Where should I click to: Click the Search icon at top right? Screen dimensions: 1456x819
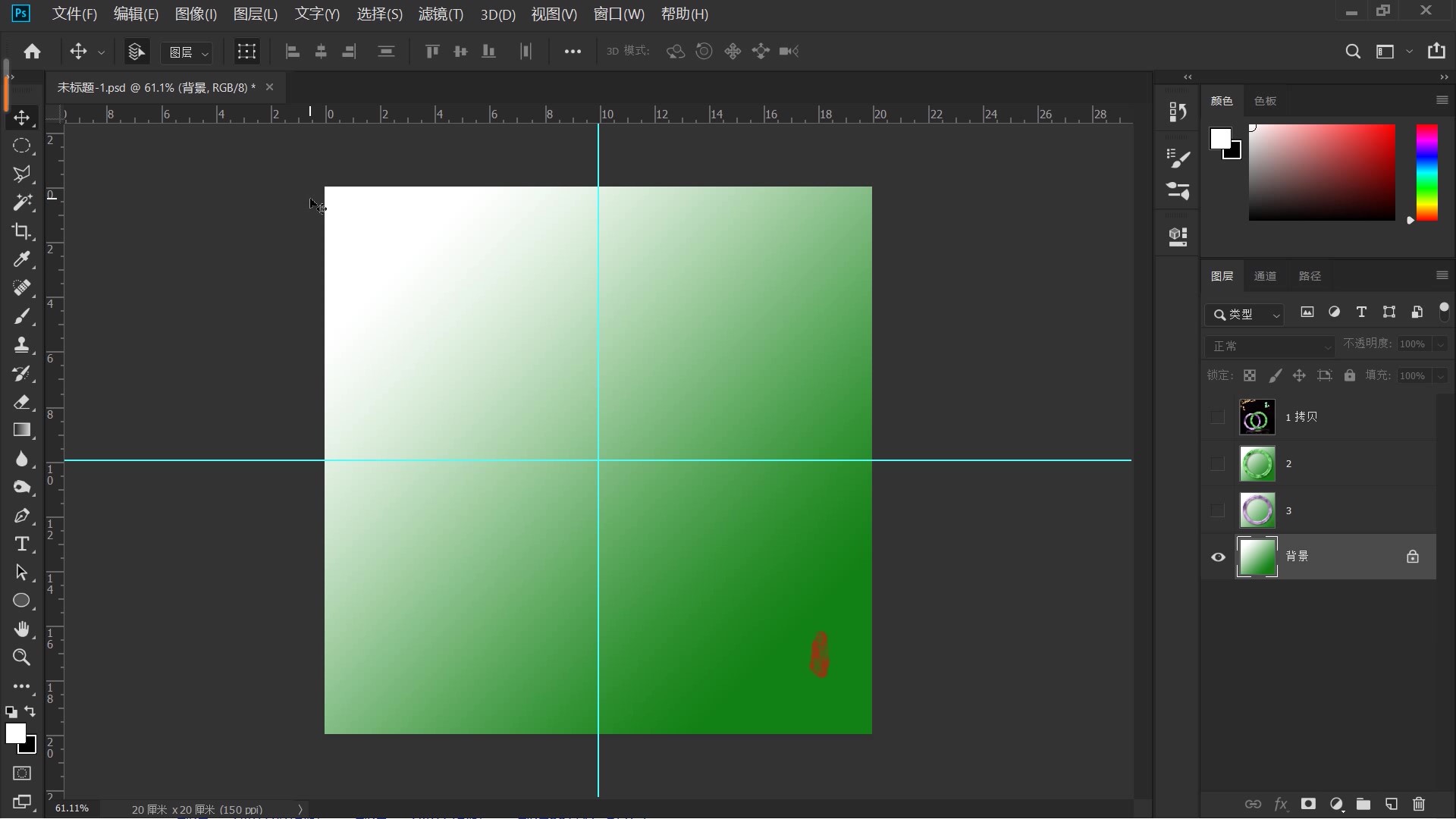click(x=1352, y=52)
